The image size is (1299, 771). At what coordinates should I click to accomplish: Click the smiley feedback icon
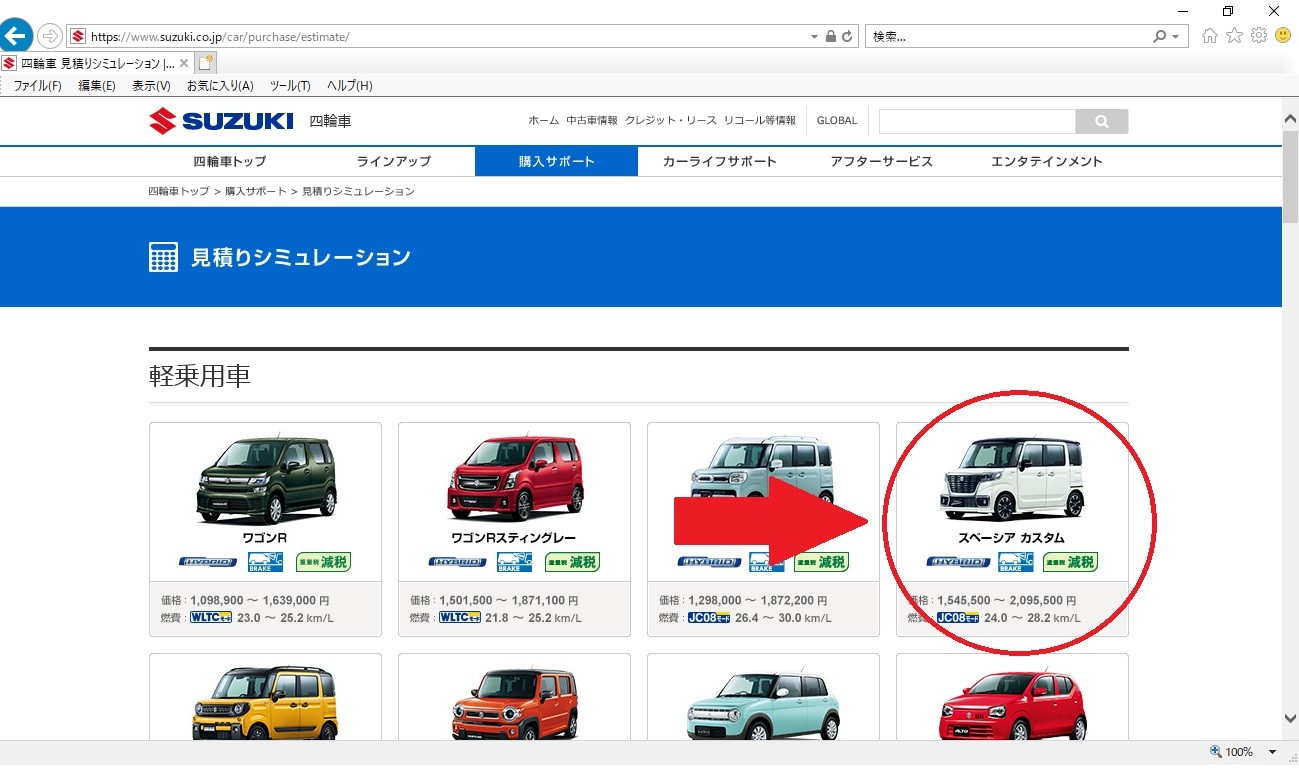1283,36
